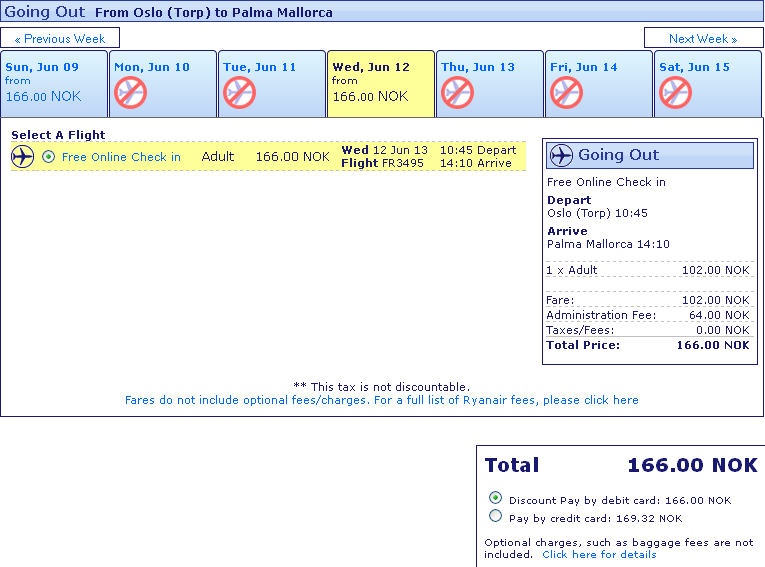This screenshot has height=567, width=765.
Task: Click the airplane icon in Going Out summary header
Action: (x=561, y=155)
